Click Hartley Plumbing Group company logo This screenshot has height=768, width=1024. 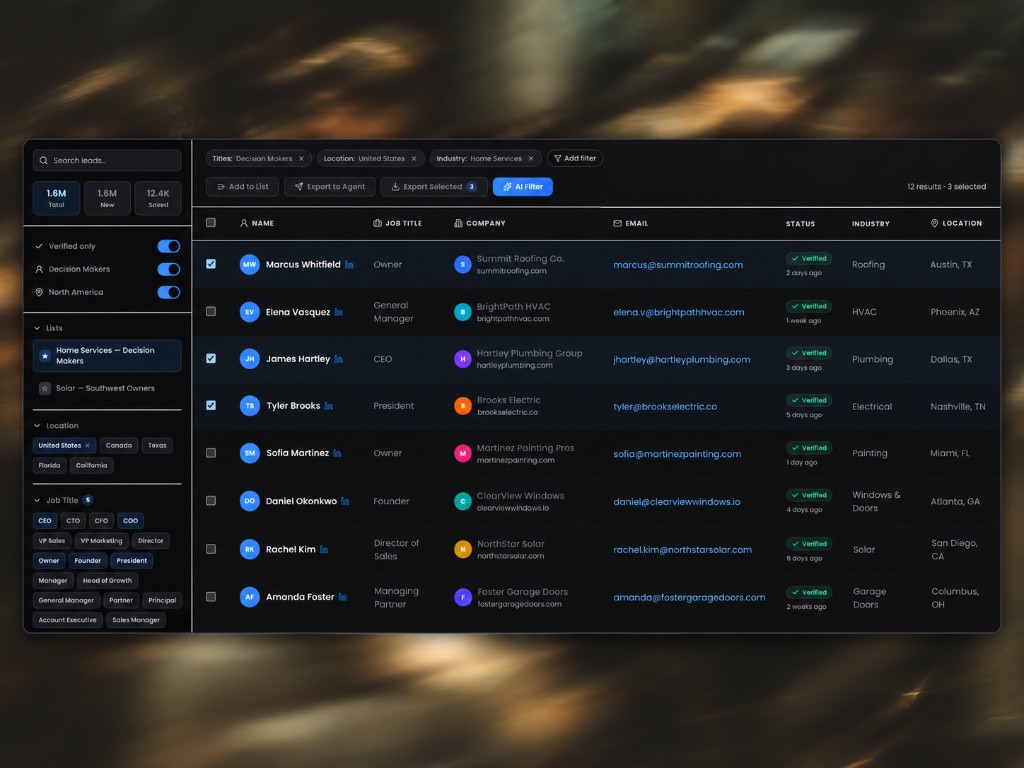coord(462,359)
